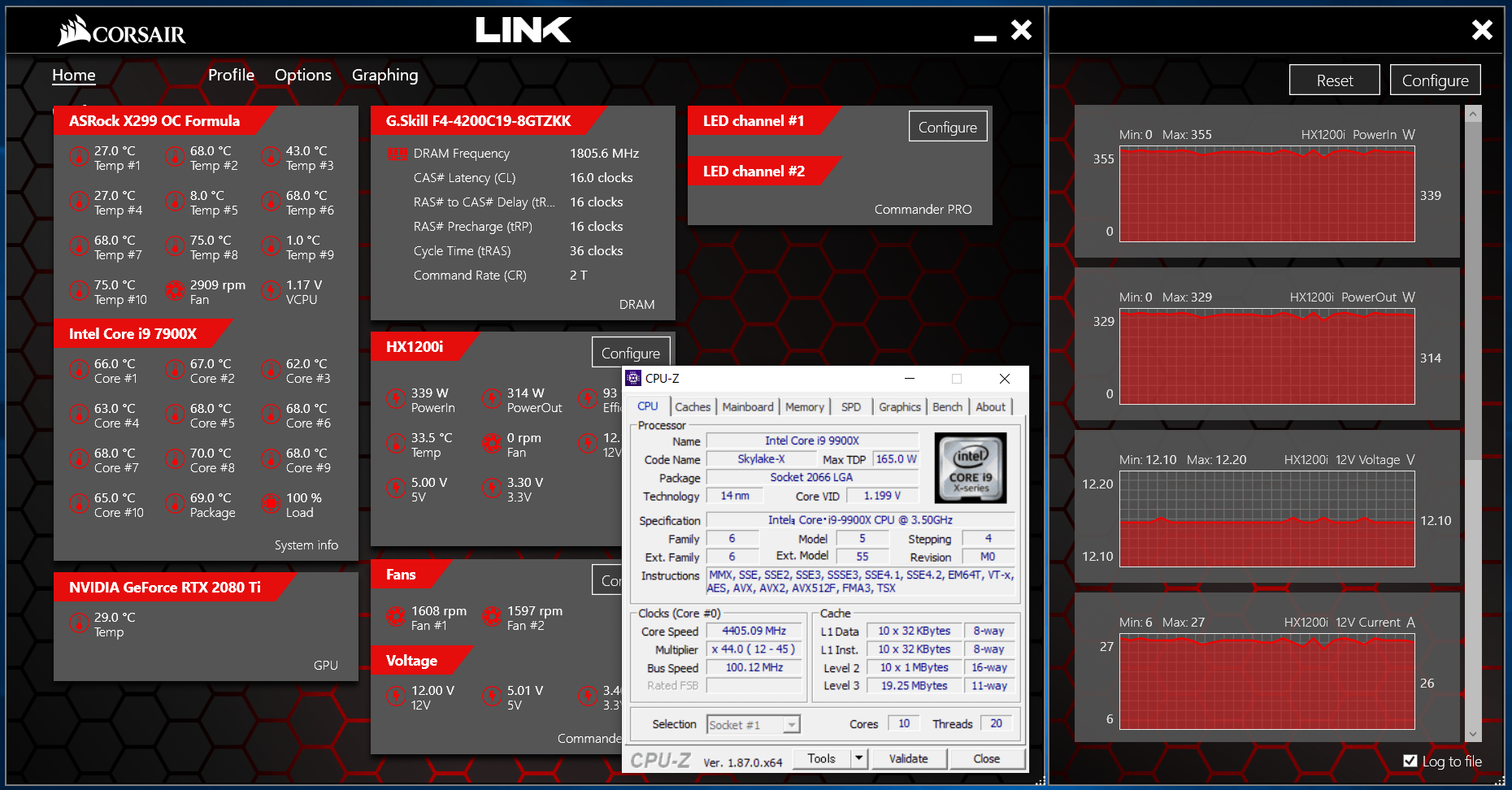Screen dimensions: 1512x790
Task: Click the Core #10 temperature icon
Action: coord(79,503)
